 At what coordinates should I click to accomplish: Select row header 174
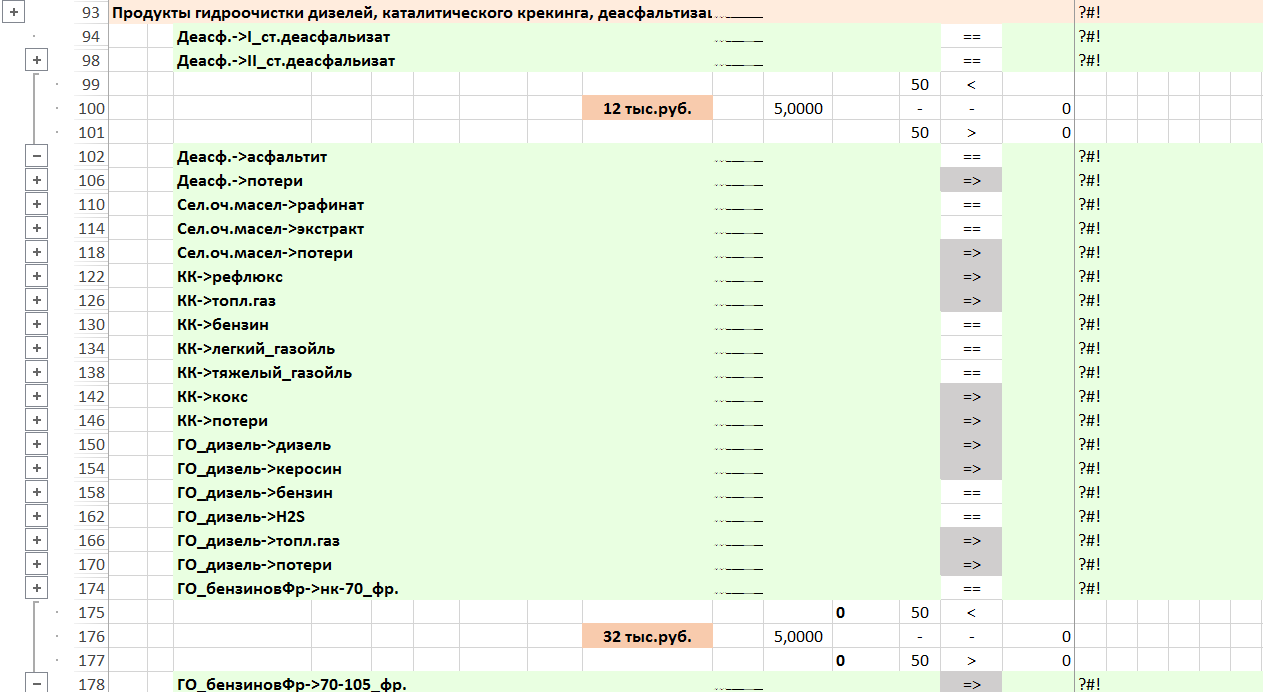tap(90, 588)
